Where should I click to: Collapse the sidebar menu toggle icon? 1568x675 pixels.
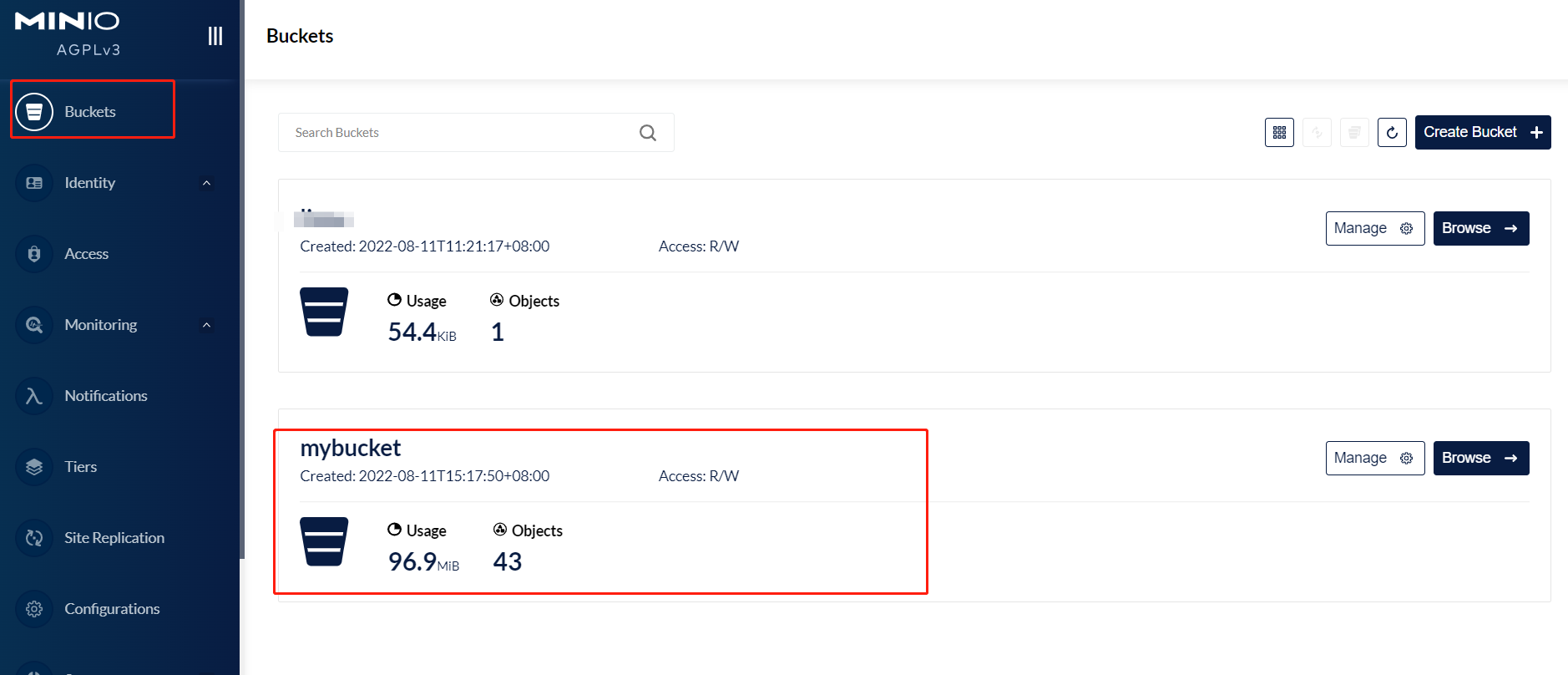[215, 36]
